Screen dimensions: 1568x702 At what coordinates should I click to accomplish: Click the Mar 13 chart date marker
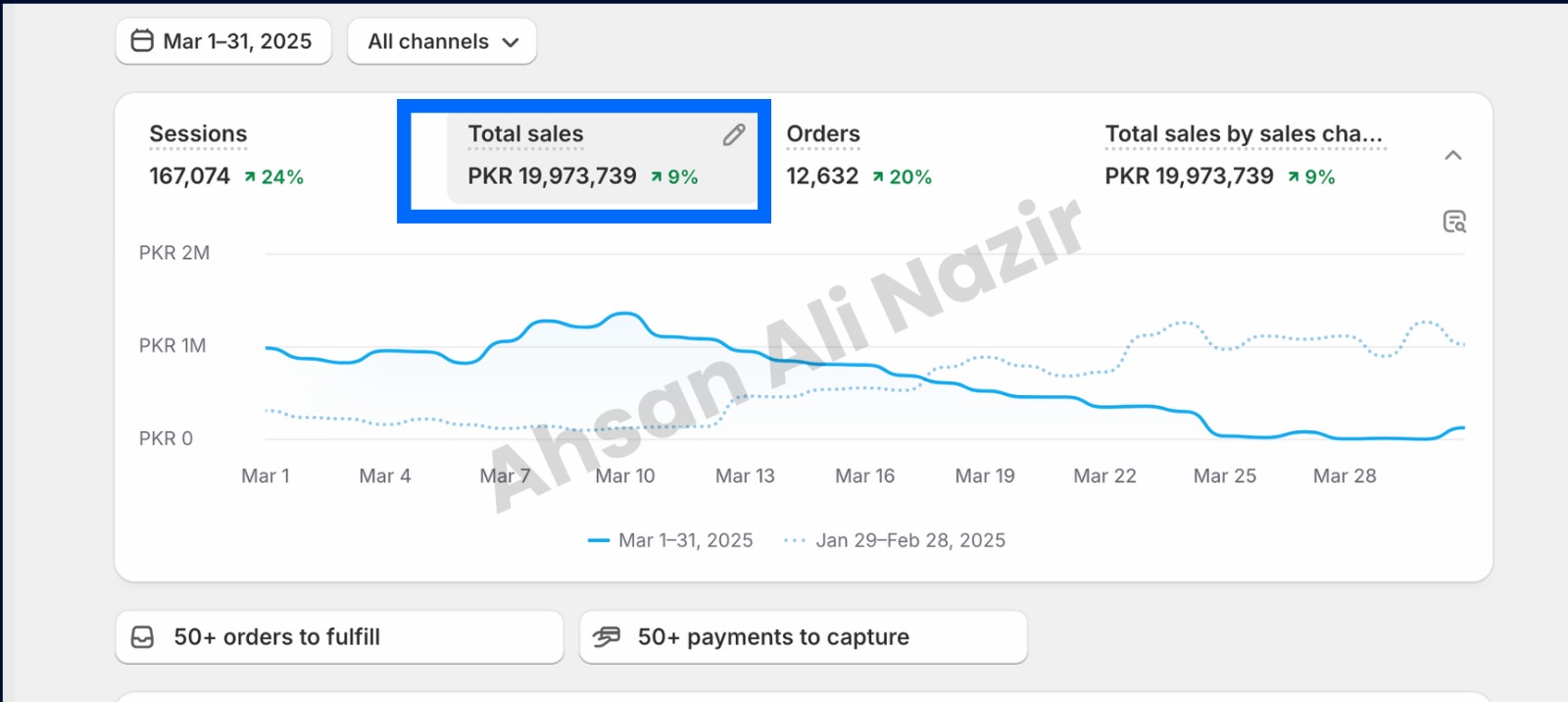(745, 476)
